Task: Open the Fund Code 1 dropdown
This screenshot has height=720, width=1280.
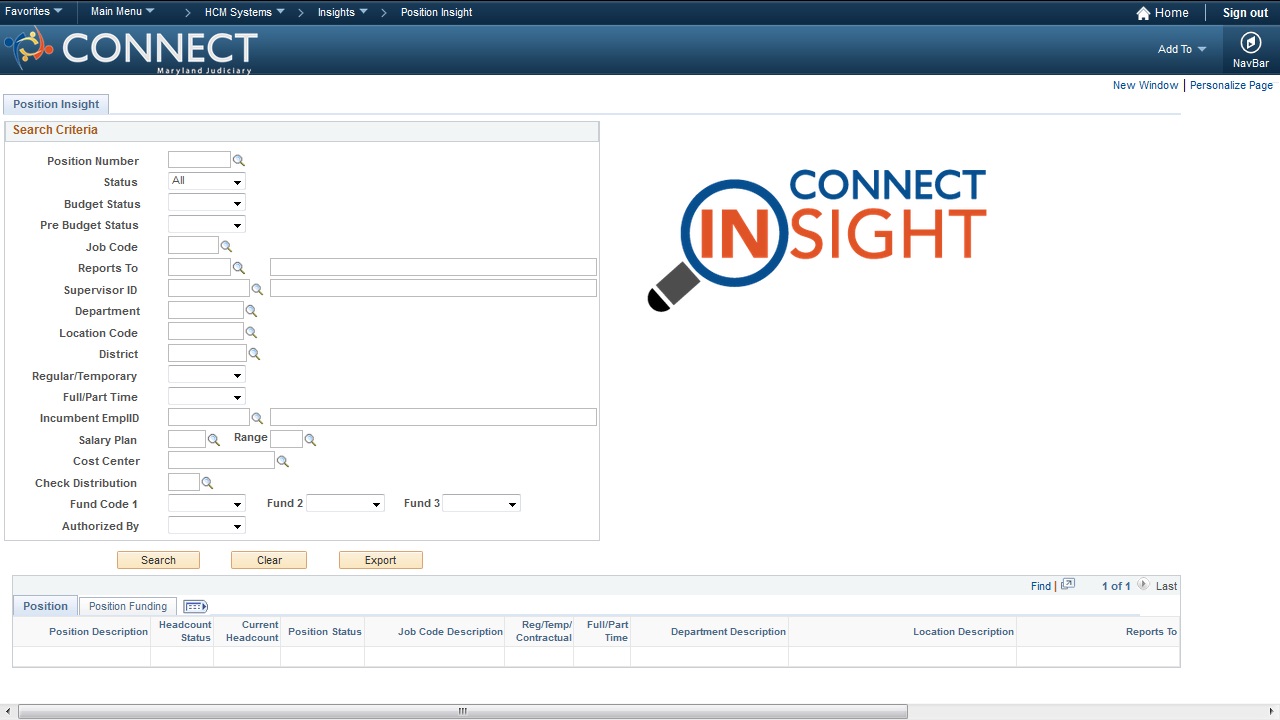Action: [207, 504]
